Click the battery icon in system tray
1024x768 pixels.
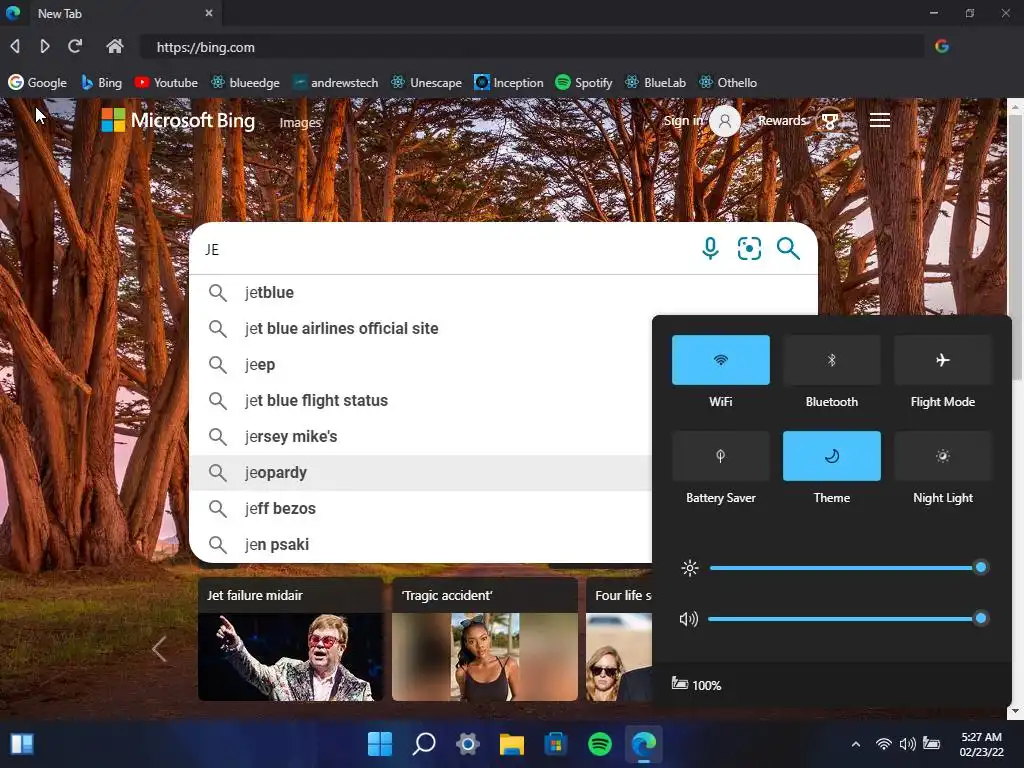click(x=931, y=744)
